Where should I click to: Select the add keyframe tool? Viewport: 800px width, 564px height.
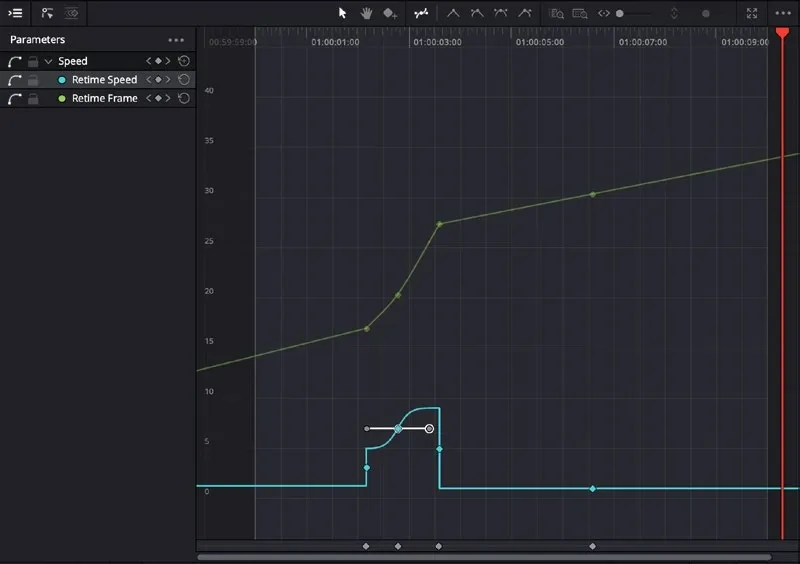point(390,14)
